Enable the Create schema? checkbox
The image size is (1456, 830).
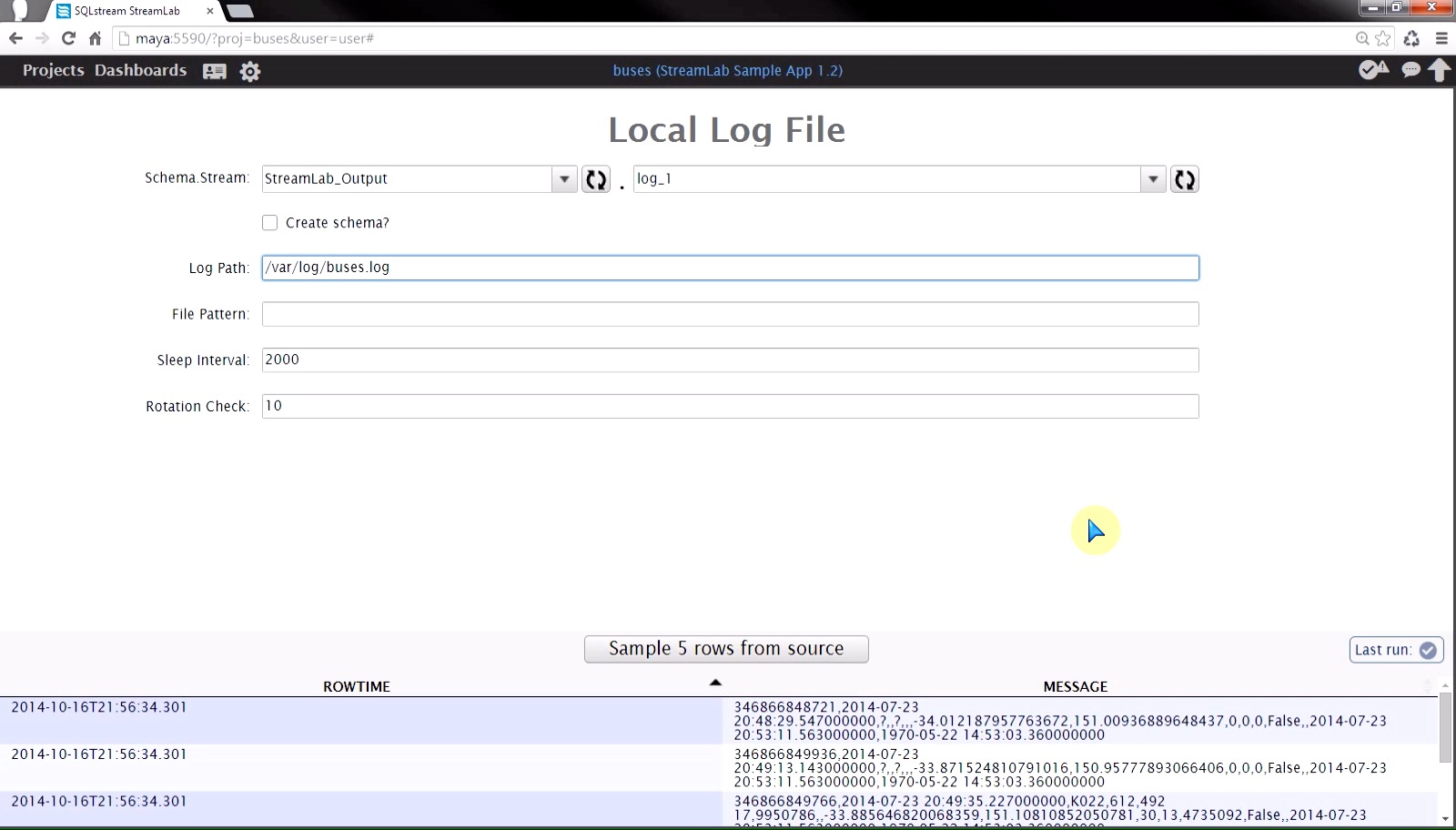(x=270, y=223)
